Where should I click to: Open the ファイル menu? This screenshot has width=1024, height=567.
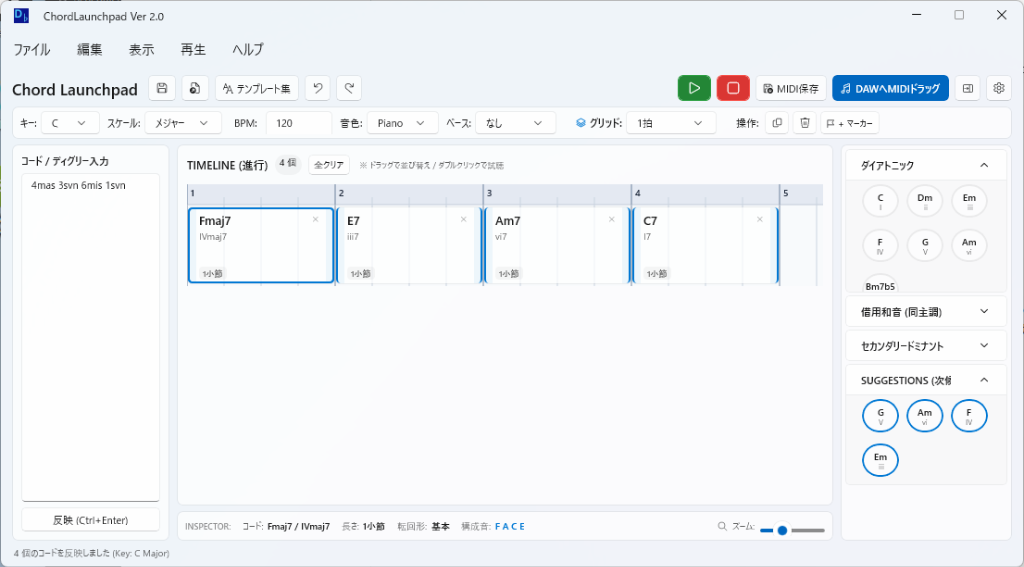point(31,50)
